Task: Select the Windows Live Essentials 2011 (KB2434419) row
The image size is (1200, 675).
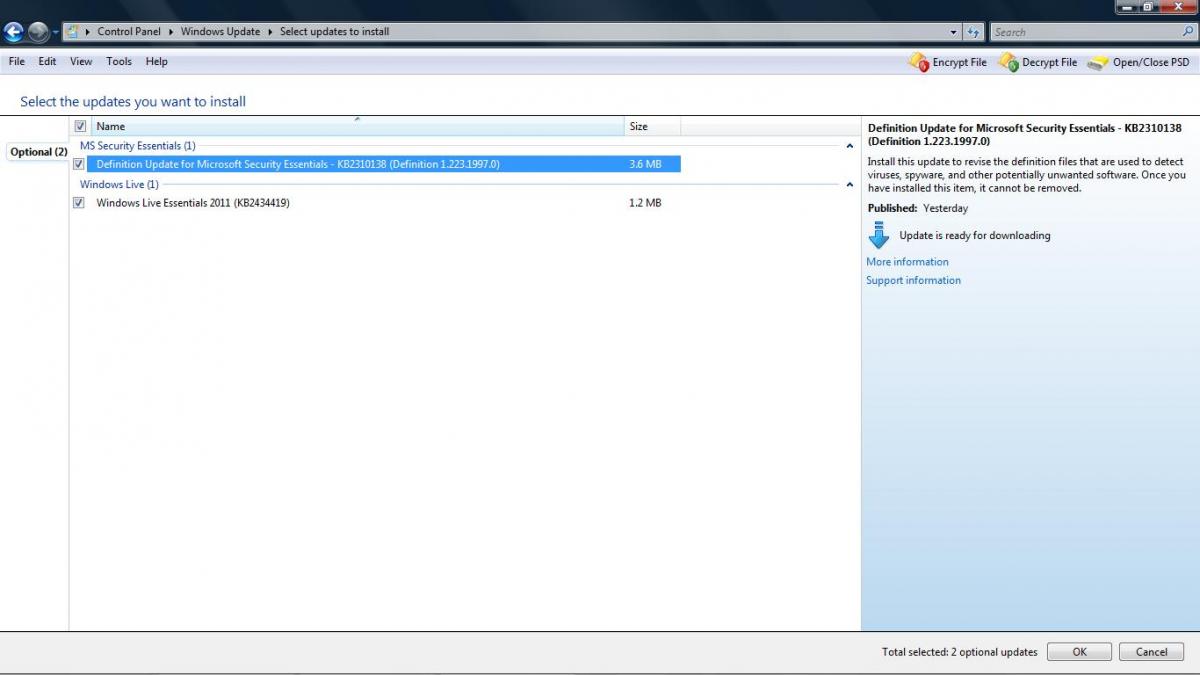Action: click(x=384, y=203)
